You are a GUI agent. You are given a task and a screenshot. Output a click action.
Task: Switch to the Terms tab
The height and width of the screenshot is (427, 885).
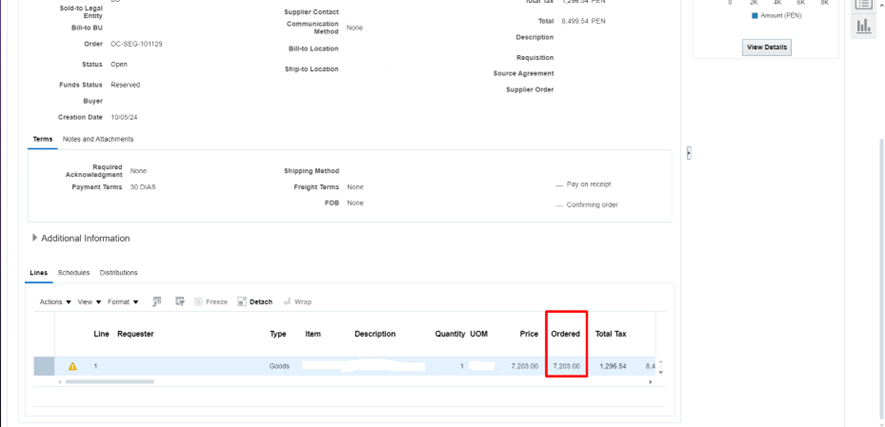(42, 139)
